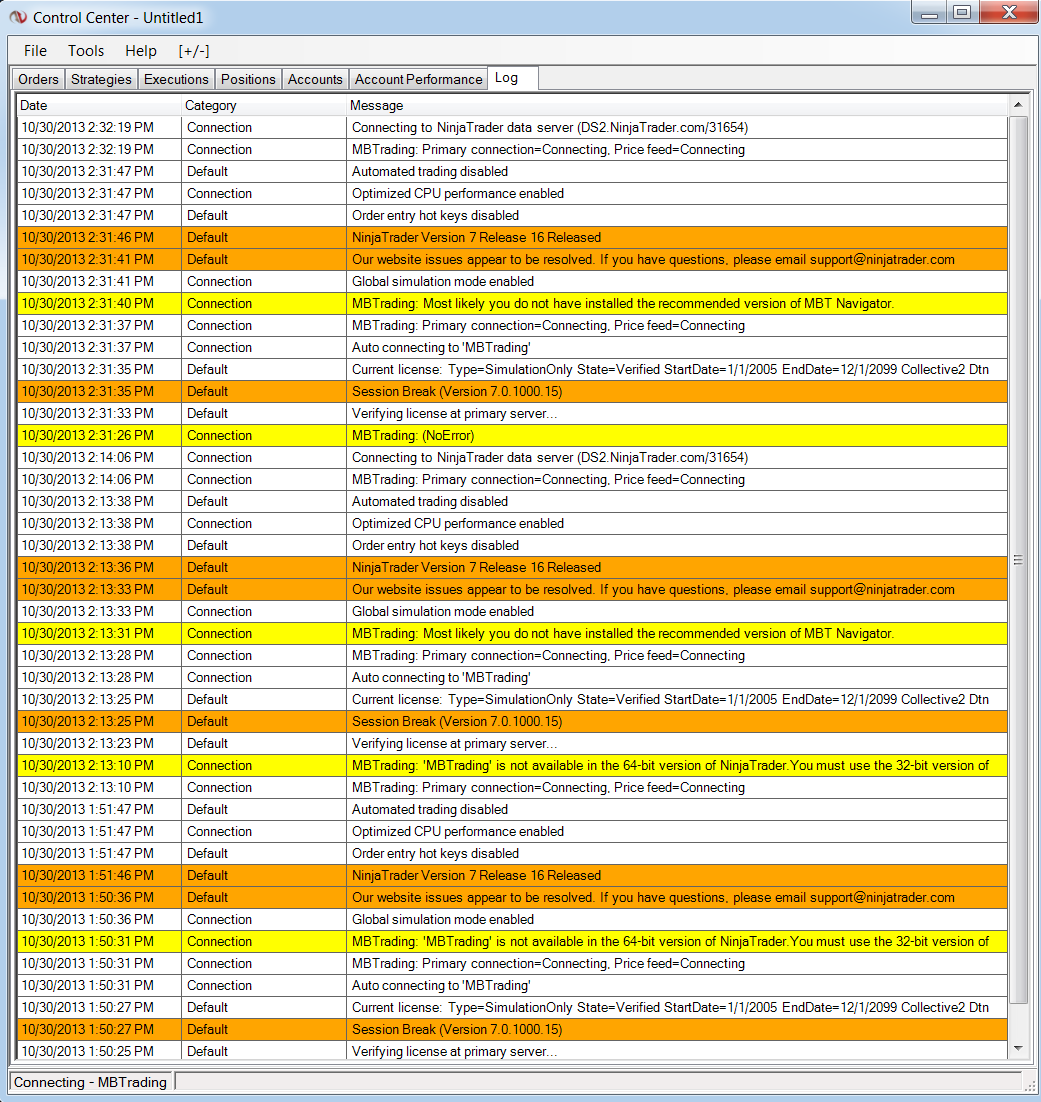Select 2:31:46 PM 'NinjaTrader Version 7 Release 16 Released' row
1041x1102 pixels.
coord(512,237)
